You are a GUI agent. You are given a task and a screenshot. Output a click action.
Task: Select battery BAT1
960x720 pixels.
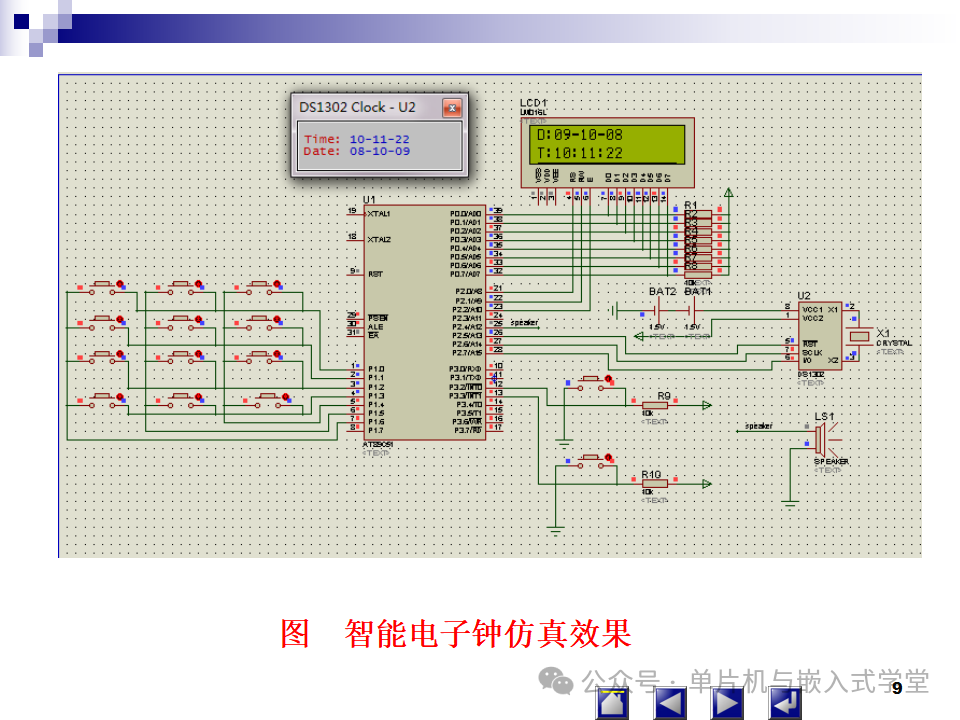point(694,312)
